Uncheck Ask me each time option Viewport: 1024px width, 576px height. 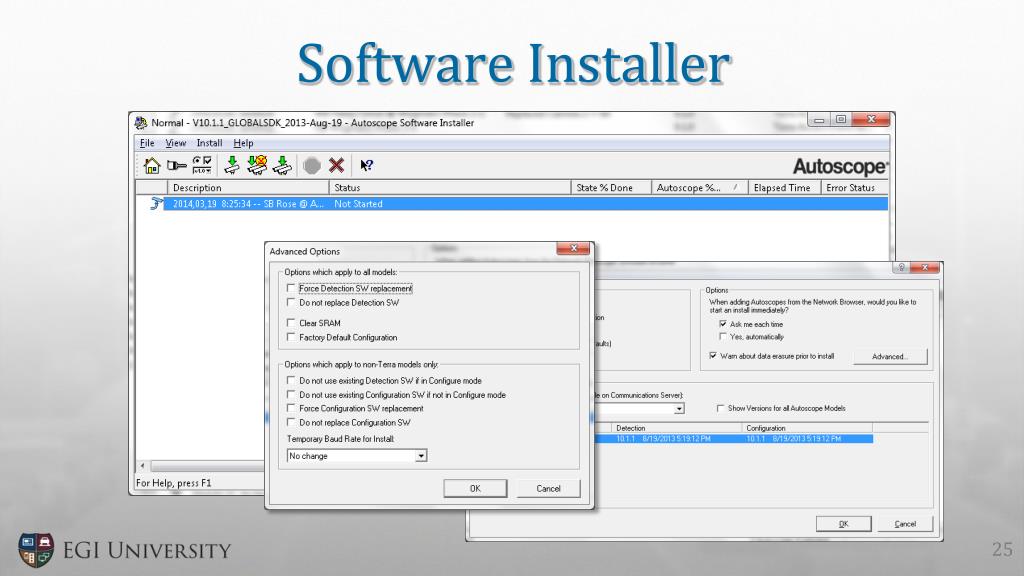point(723,324)
